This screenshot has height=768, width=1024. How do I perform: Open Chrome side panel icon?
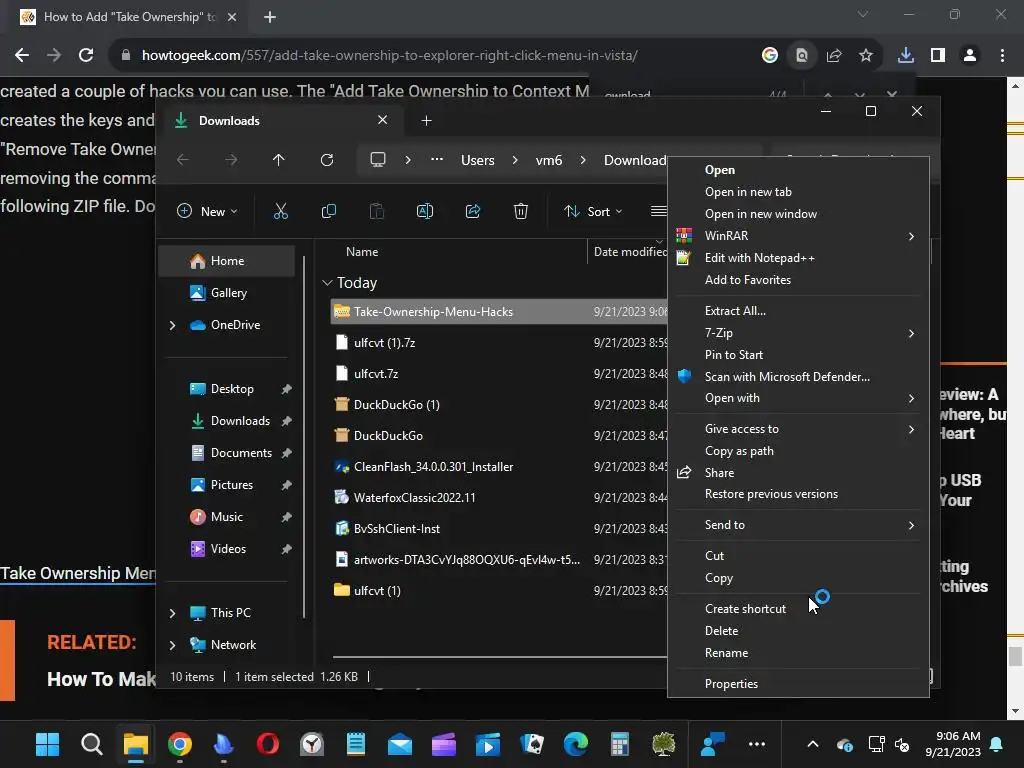pyautogui.click(x=938, y=56)
